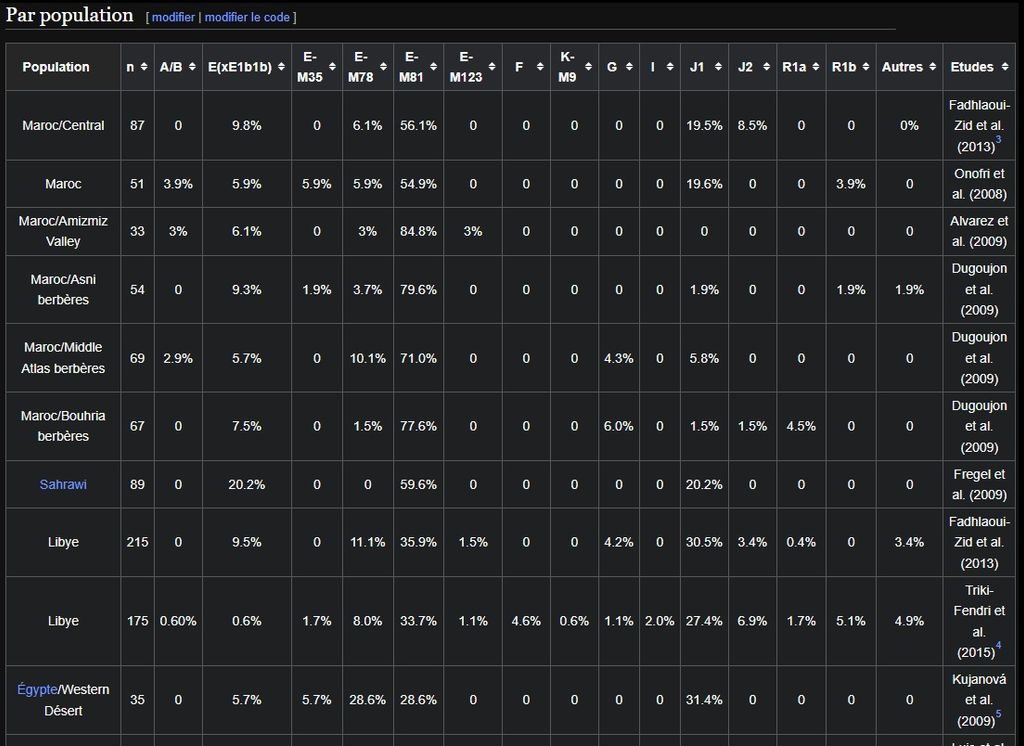Open 'modifier le code' link
The width and height of the screenshot is (1024, 746).
tap(247, 18)
